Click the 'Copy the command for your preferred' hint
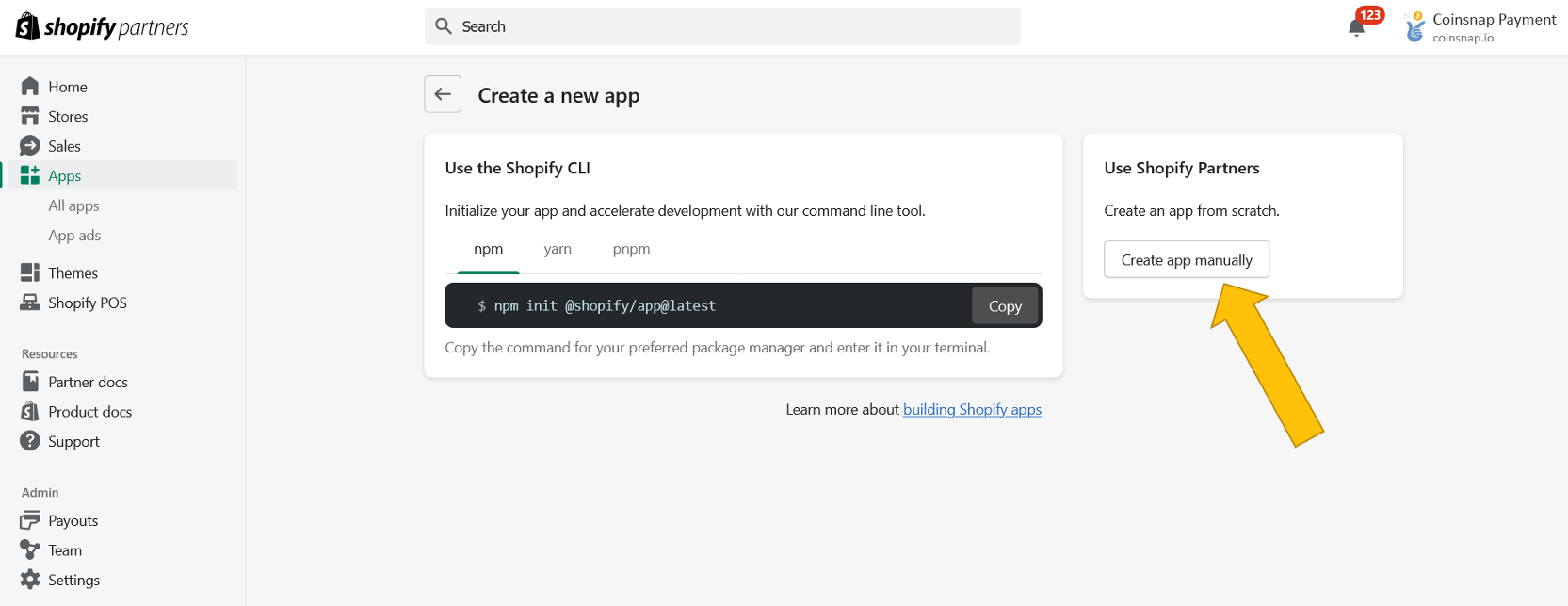The width and height of the screenshot is (1568, 606). (x=718, y=348)
